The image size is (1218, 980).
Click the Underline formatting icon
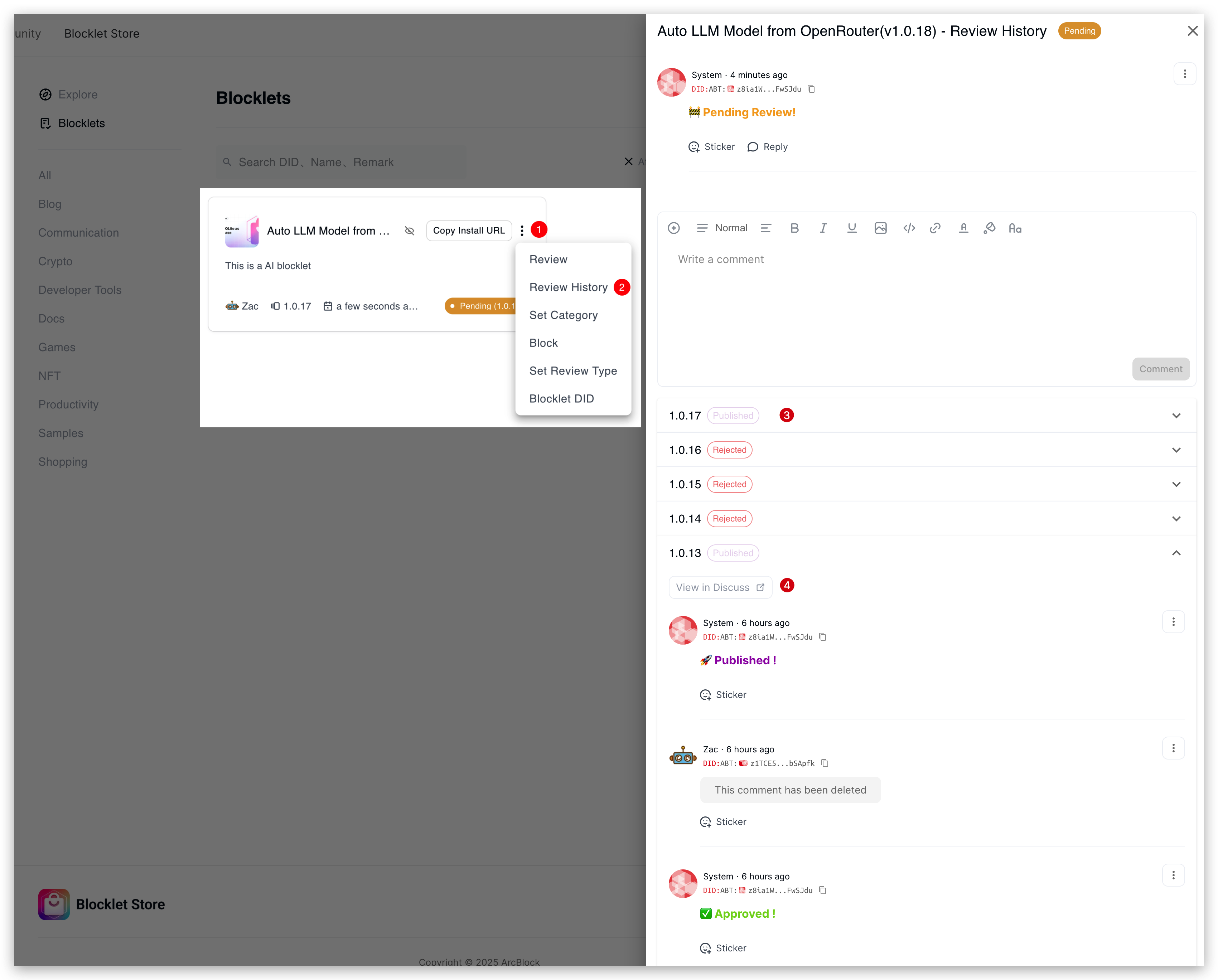851,228
